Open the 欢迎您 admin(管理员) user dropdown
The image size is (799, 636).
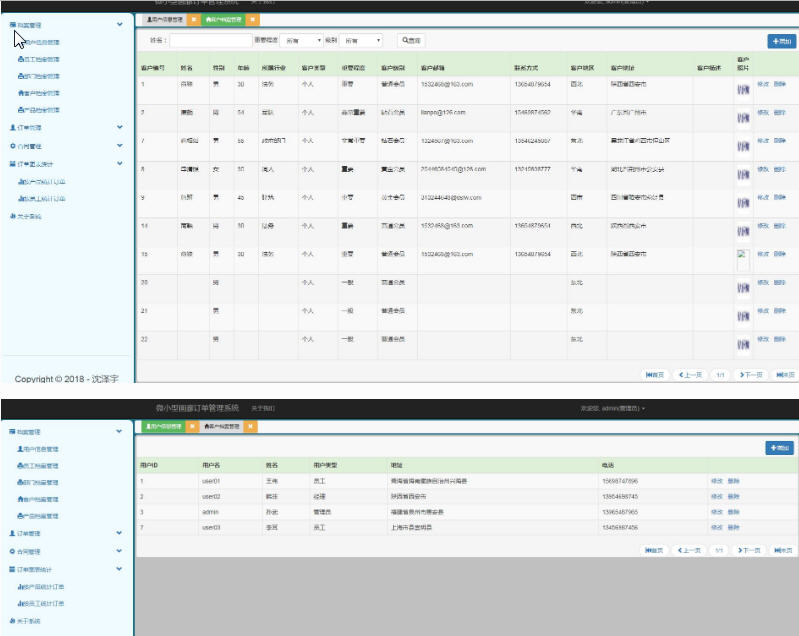click(x=613, y=408)
